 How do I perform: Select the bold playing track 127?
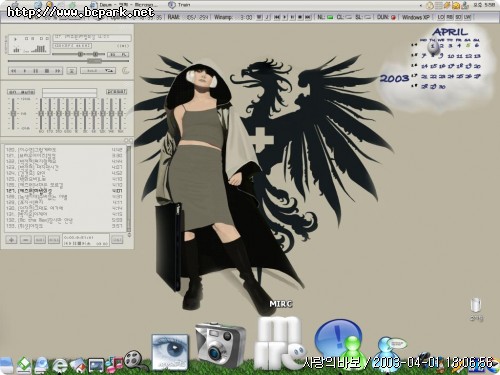64,191
